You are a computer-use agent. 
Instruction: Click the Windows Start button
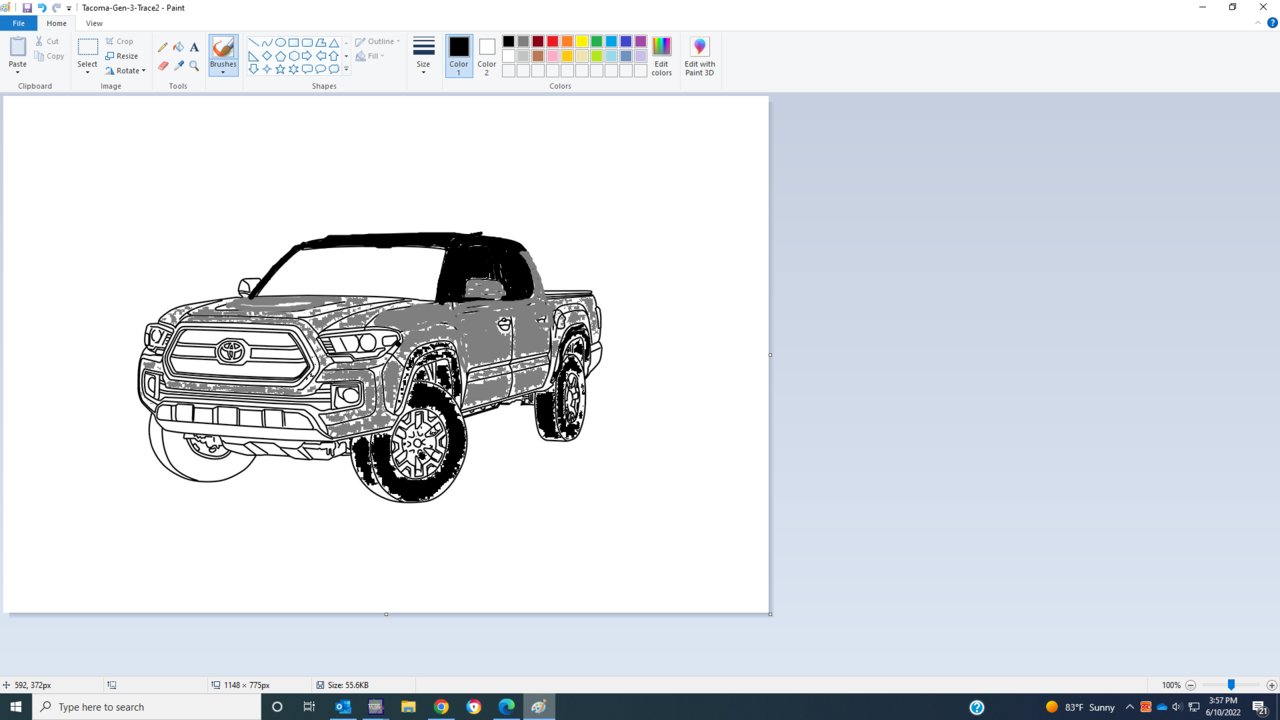(x=16, y=707)
